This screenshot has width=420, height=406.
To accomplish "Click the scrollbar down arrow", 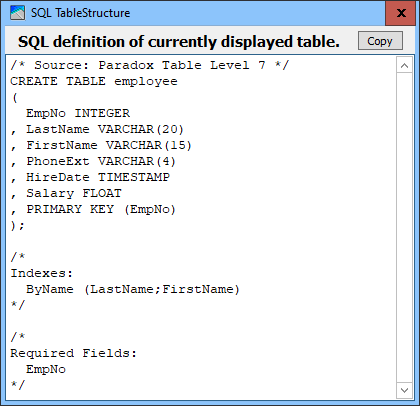I will click(x=404, y=390).
